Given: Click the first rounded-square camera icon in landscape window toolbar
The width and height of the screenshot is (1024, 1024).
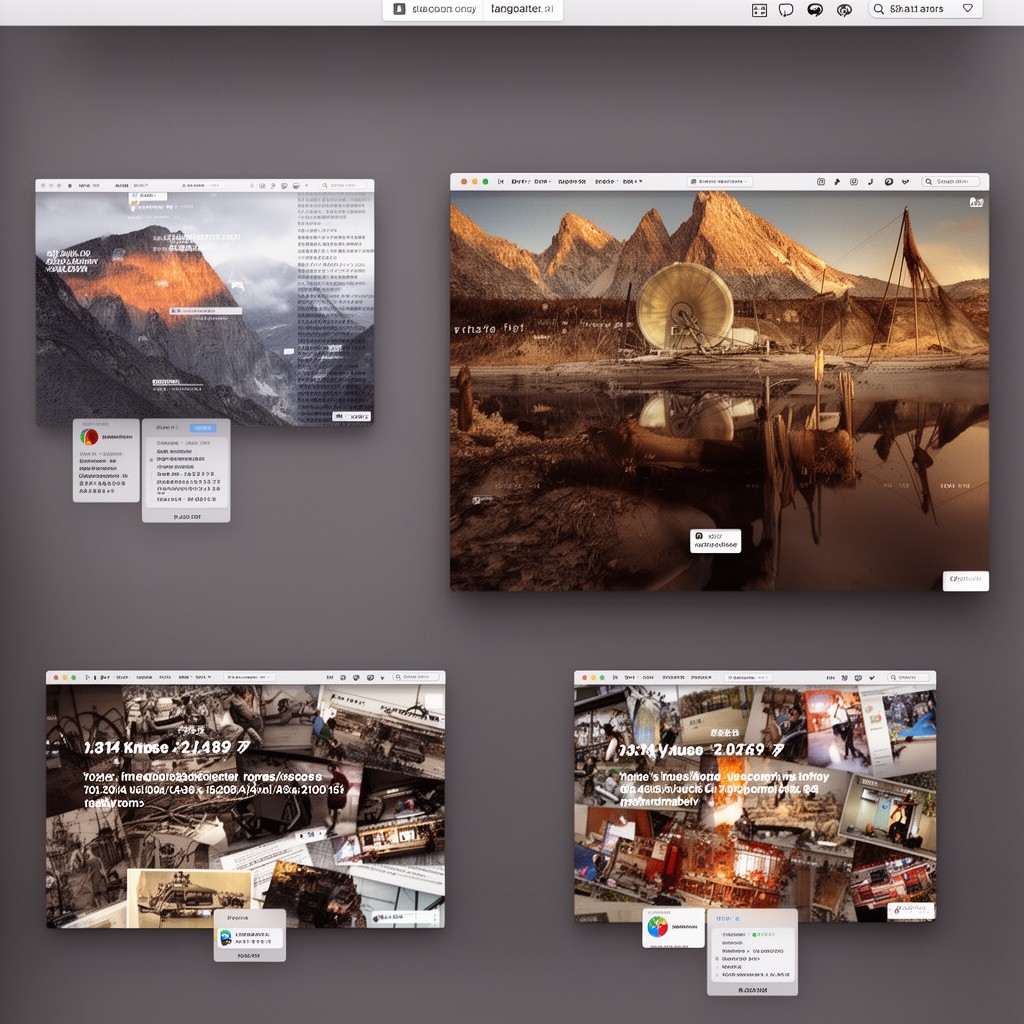Looking at the screenshot, I should pos(821,182).
